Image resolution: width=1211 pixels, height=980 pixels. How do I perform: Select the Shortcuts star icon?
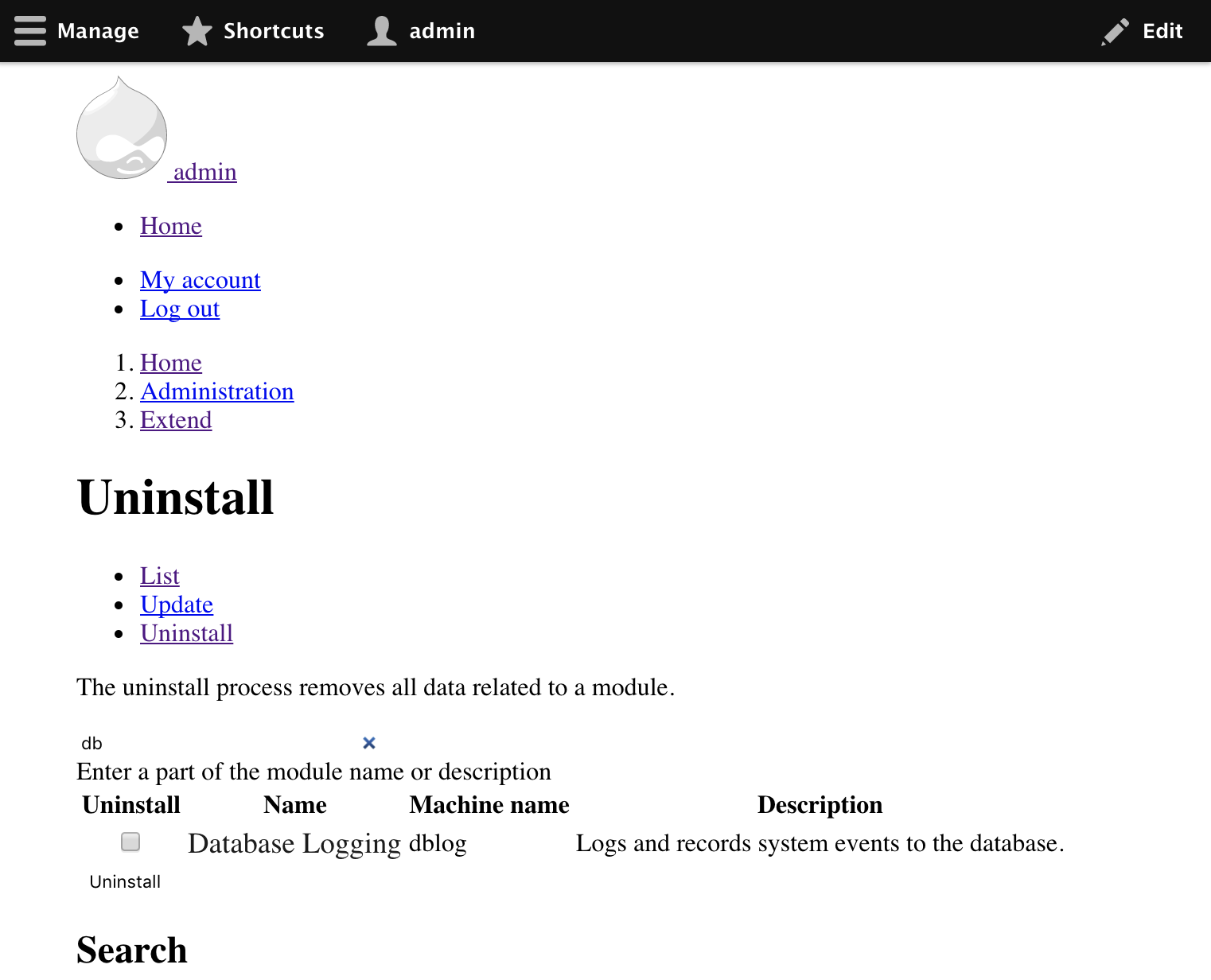196,31
